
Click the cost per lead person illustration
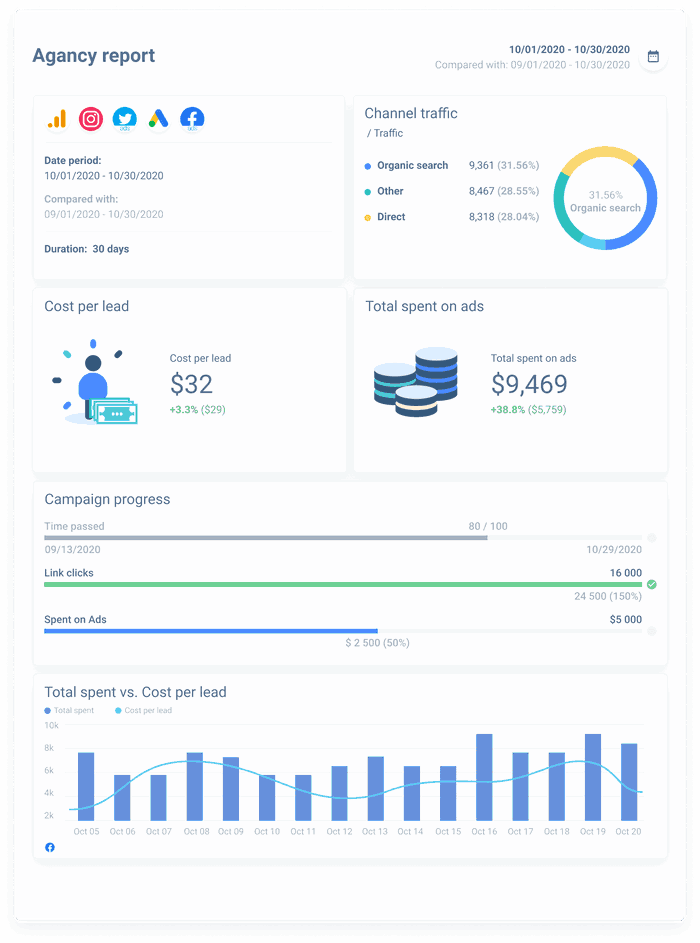coord(93,385)
